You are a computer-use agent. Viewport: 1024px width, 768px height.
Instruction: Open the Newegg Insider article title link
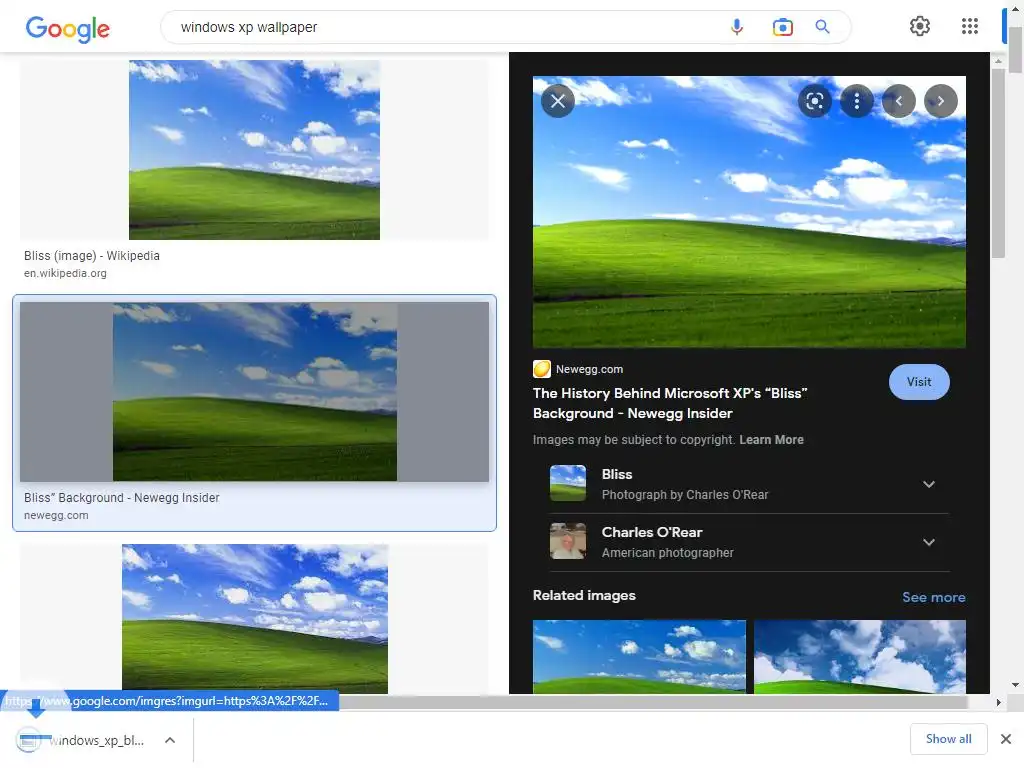(670, 403)
